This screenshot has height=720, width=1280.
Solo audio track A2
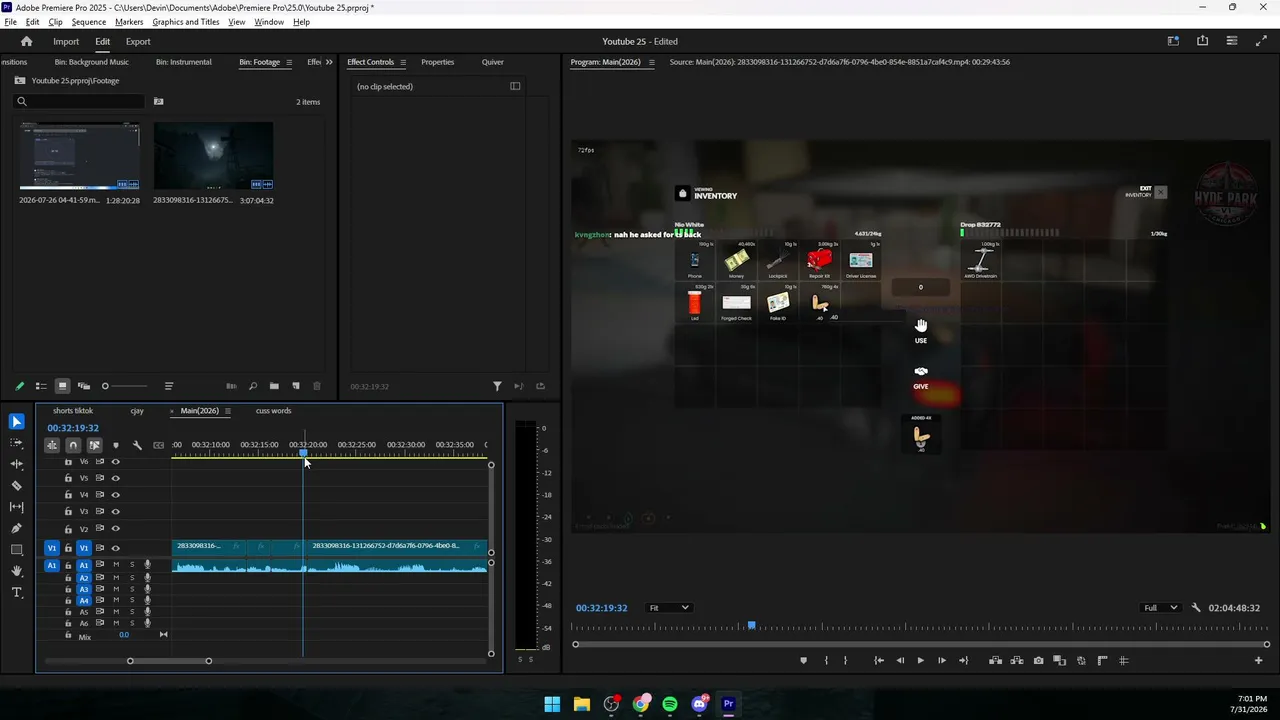132,577
